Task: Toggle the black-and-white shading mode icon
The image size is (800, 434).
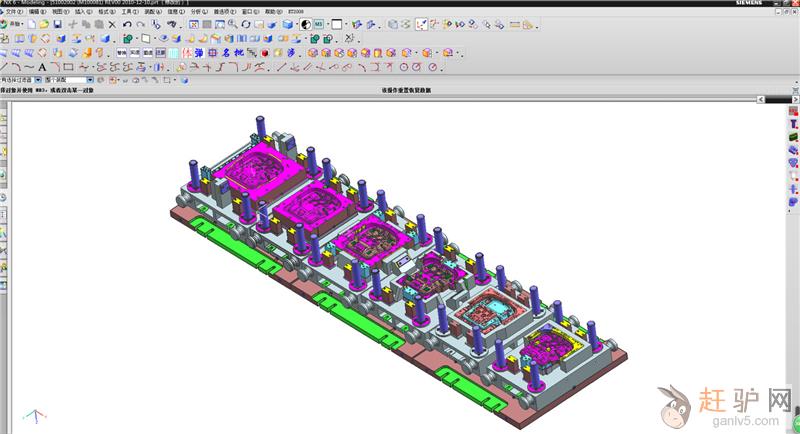Action: click(304, 23)
